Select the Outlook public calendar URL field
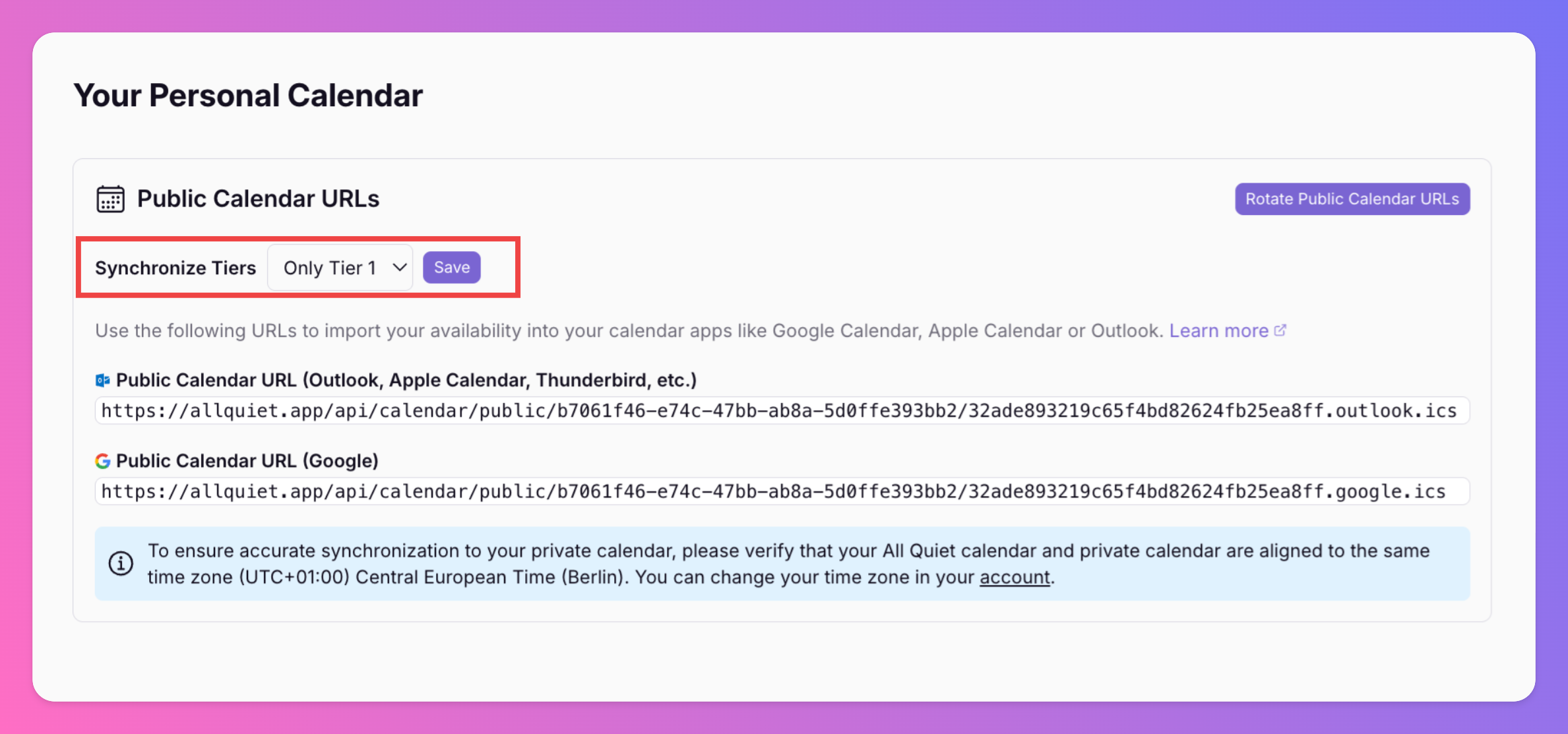This screenshot has height=734, width=1568. pyautogui.click(x=782, y=411)
